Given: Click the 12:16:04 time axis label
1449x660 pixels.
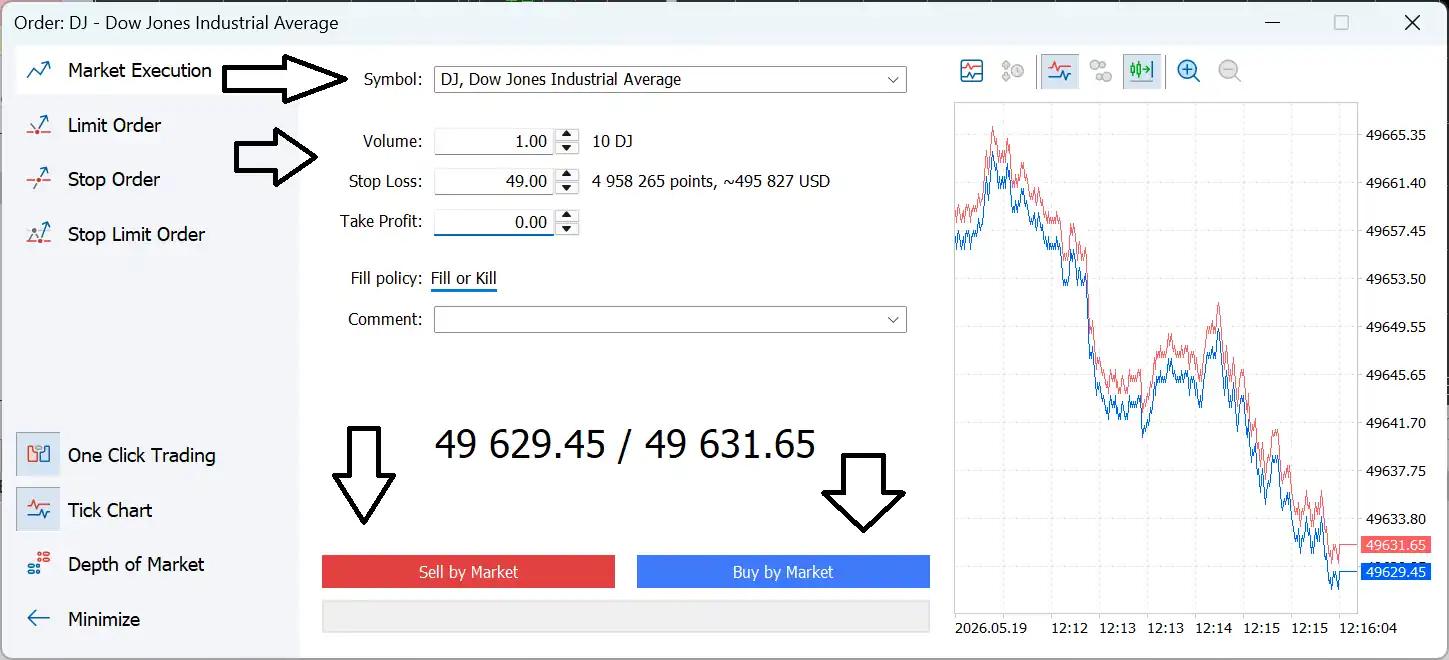Looking at the screenshot, I should [1368, 628].
